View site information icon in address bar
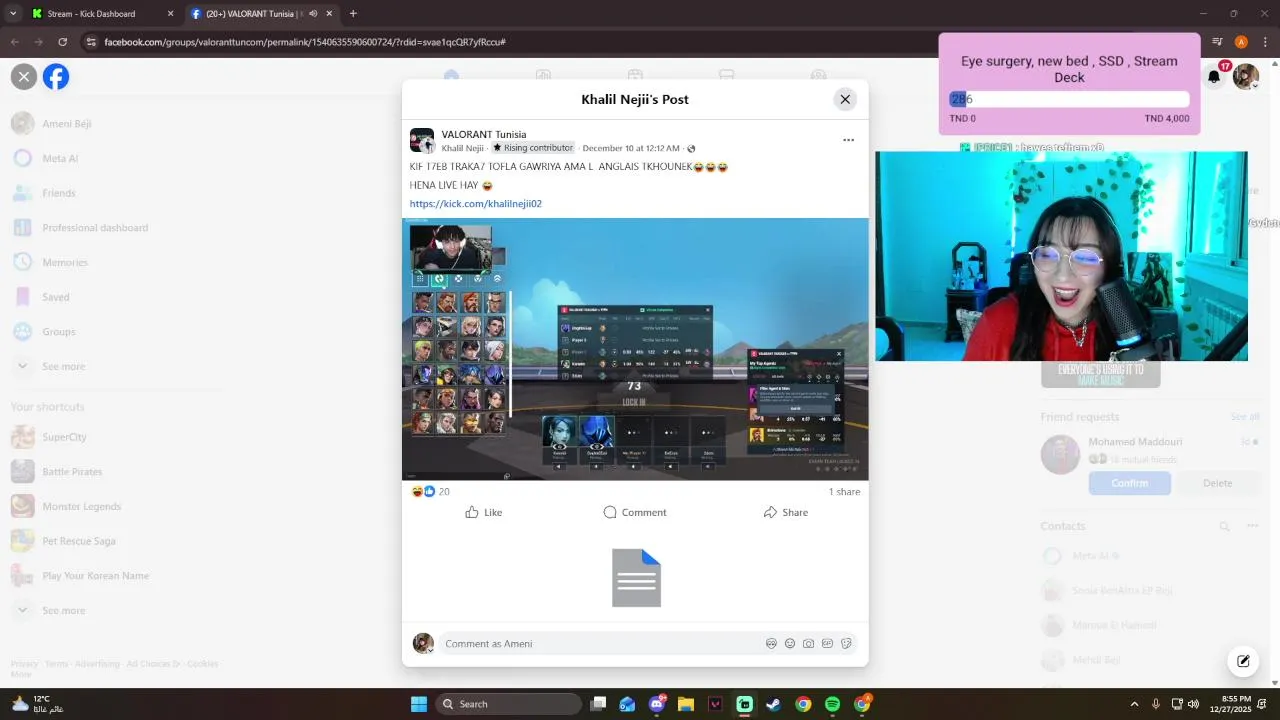The image size is (1280, 720). (91, 42)
